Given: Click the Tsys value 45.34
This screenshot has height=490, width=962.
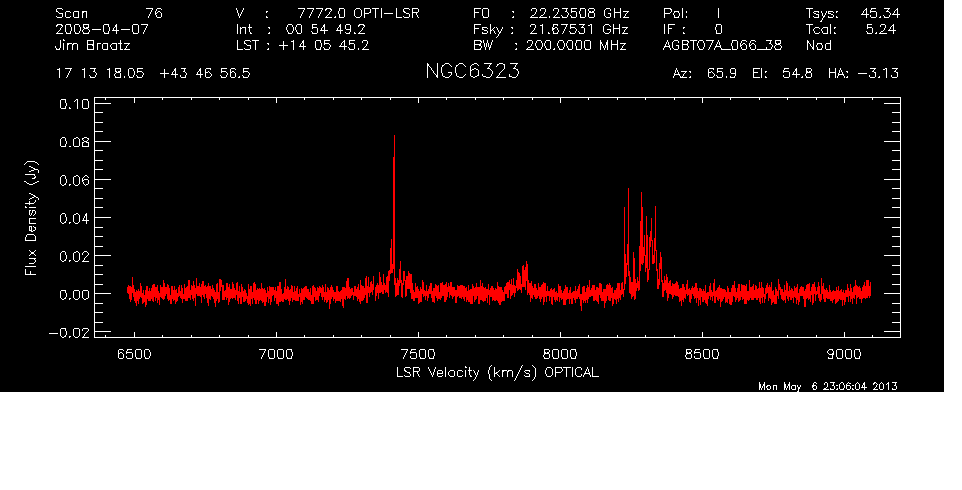Looking at the screenshot, I should (880, 13).
